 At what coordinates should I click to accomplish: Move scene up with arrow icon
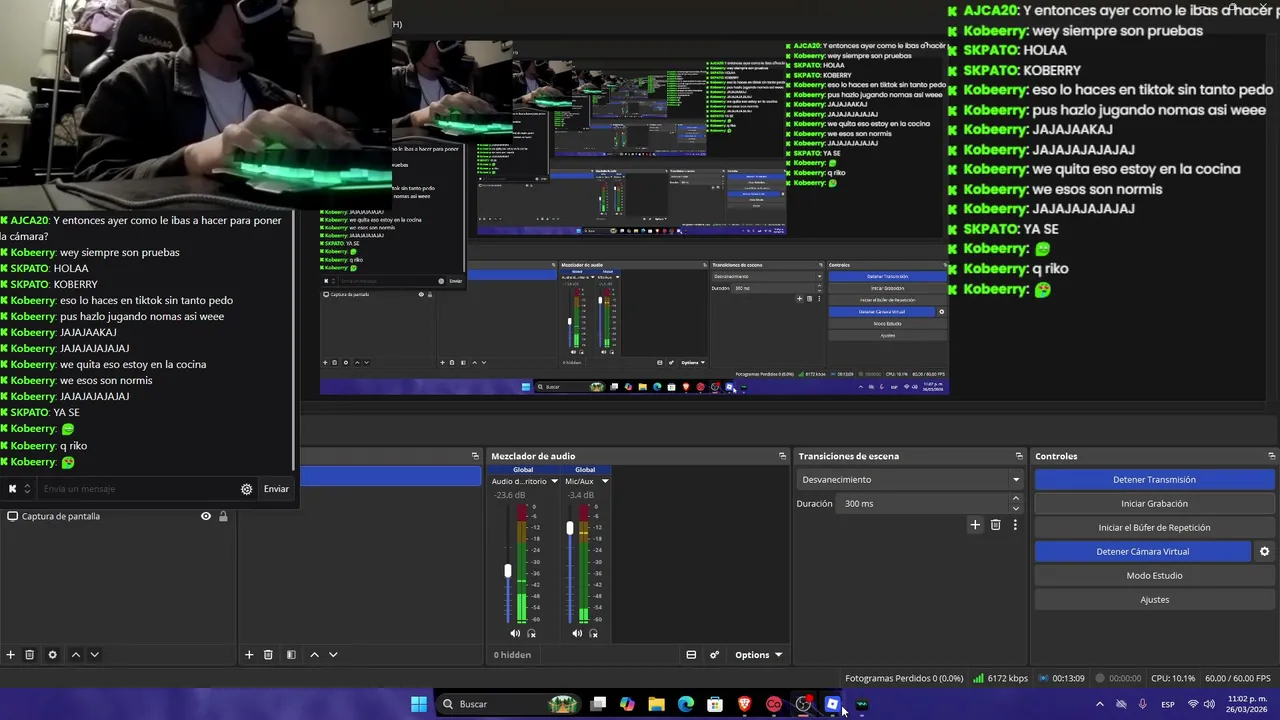[x=75, y=655]
